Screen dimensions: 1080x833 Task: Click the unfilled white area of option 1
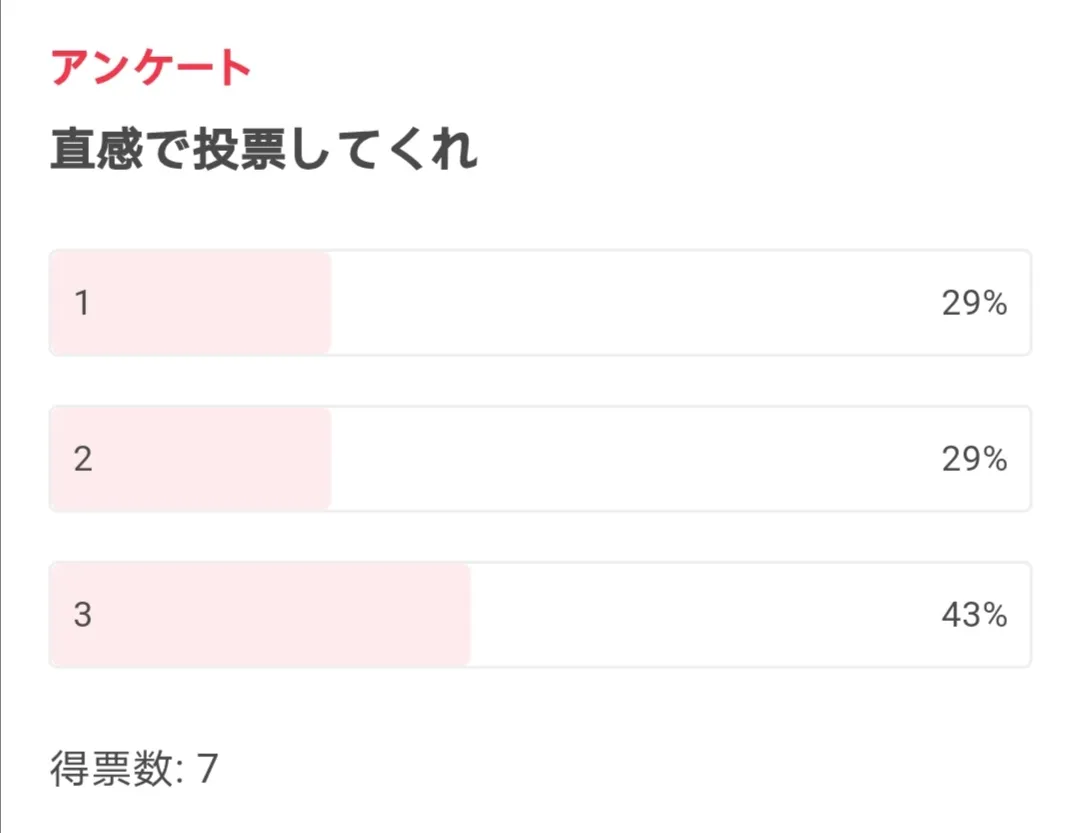pos(630,303)
